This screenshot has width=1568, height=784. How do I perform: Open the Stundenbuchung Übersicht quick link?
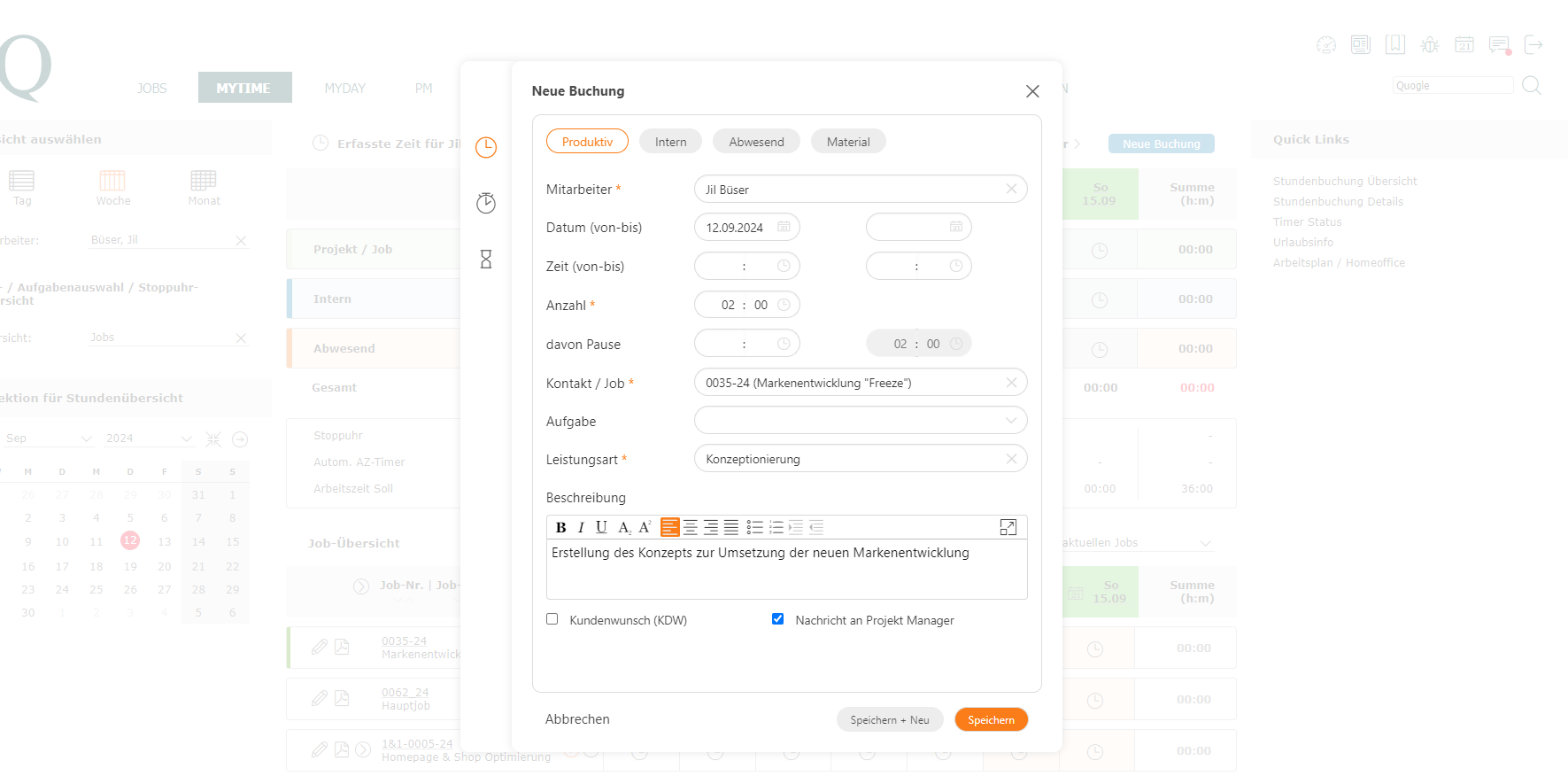[x=1345, y=182]
